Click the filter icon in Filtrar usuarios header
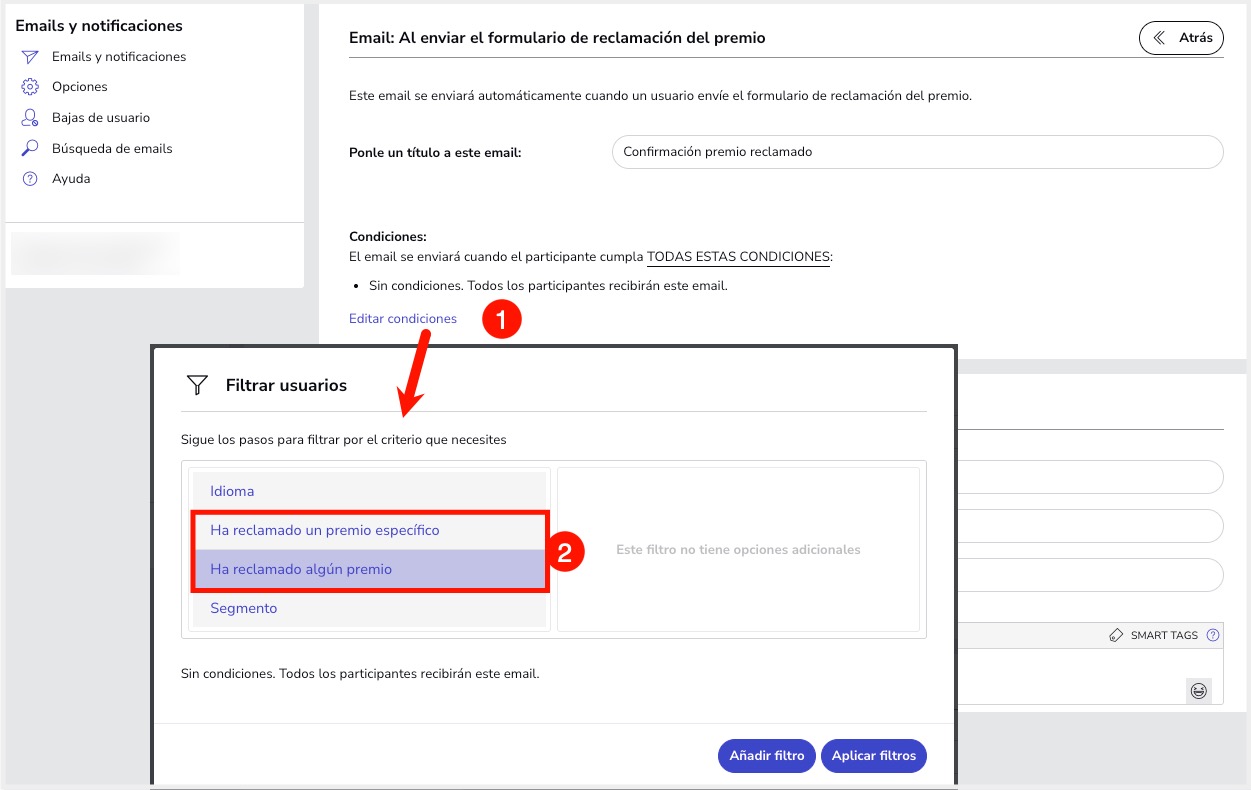Screen dimensions: 1251x790 coord(196,385)
